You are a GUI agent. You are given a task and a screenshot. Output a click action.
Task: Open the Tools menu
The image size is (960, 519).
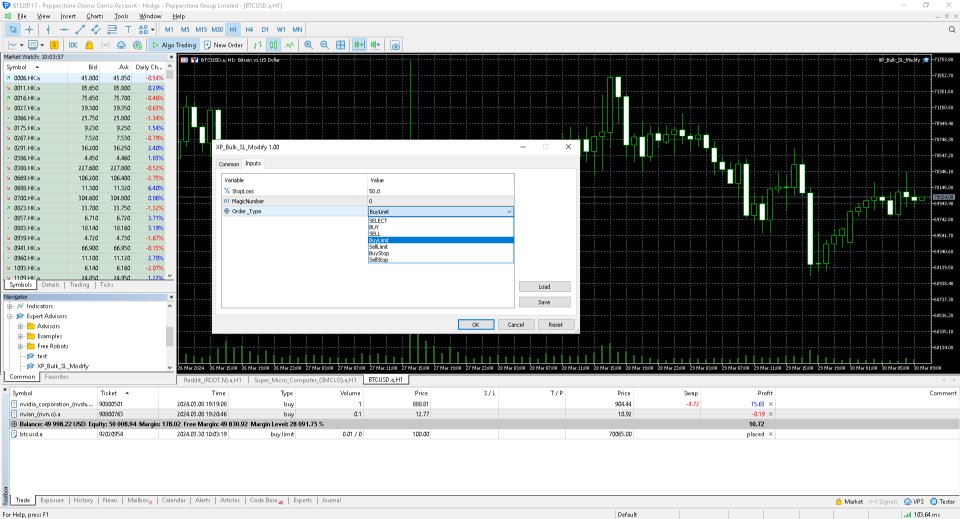coord(121,16)
